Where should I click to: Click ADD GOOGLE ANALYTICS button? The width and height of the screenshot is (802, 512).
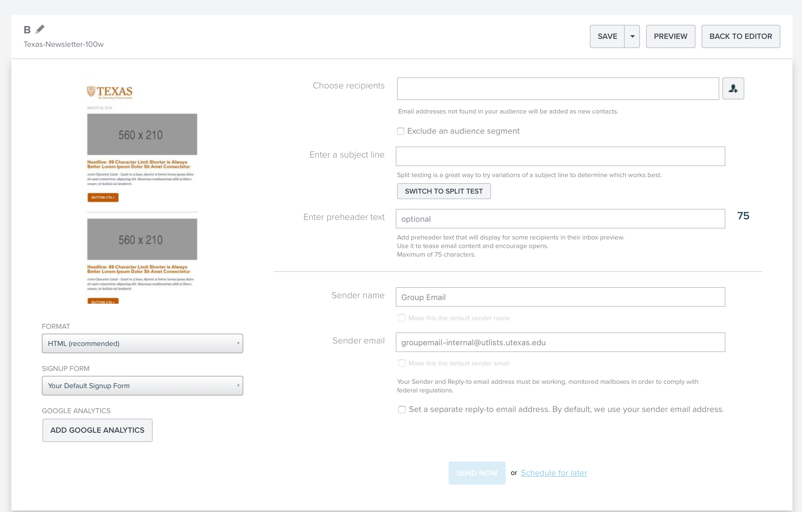pyautogui.click(x=97, y=430)
